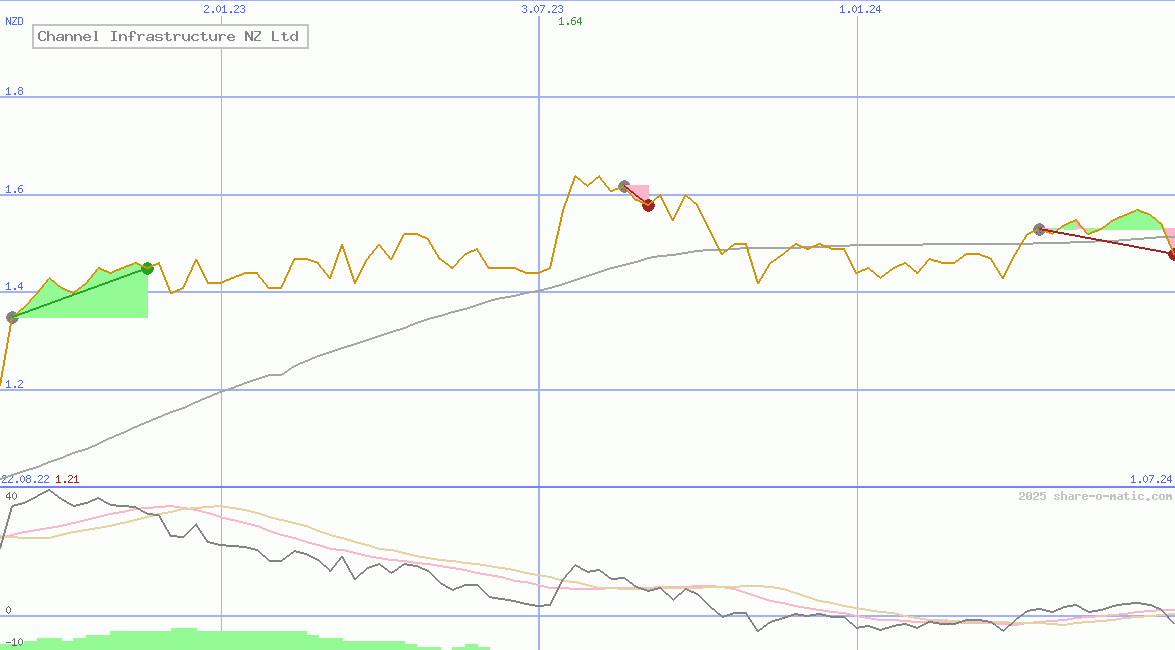This screenshot has width=1175, height=650.
Task: Click the 1.07.24 end date label
Action: [1151, 479]
